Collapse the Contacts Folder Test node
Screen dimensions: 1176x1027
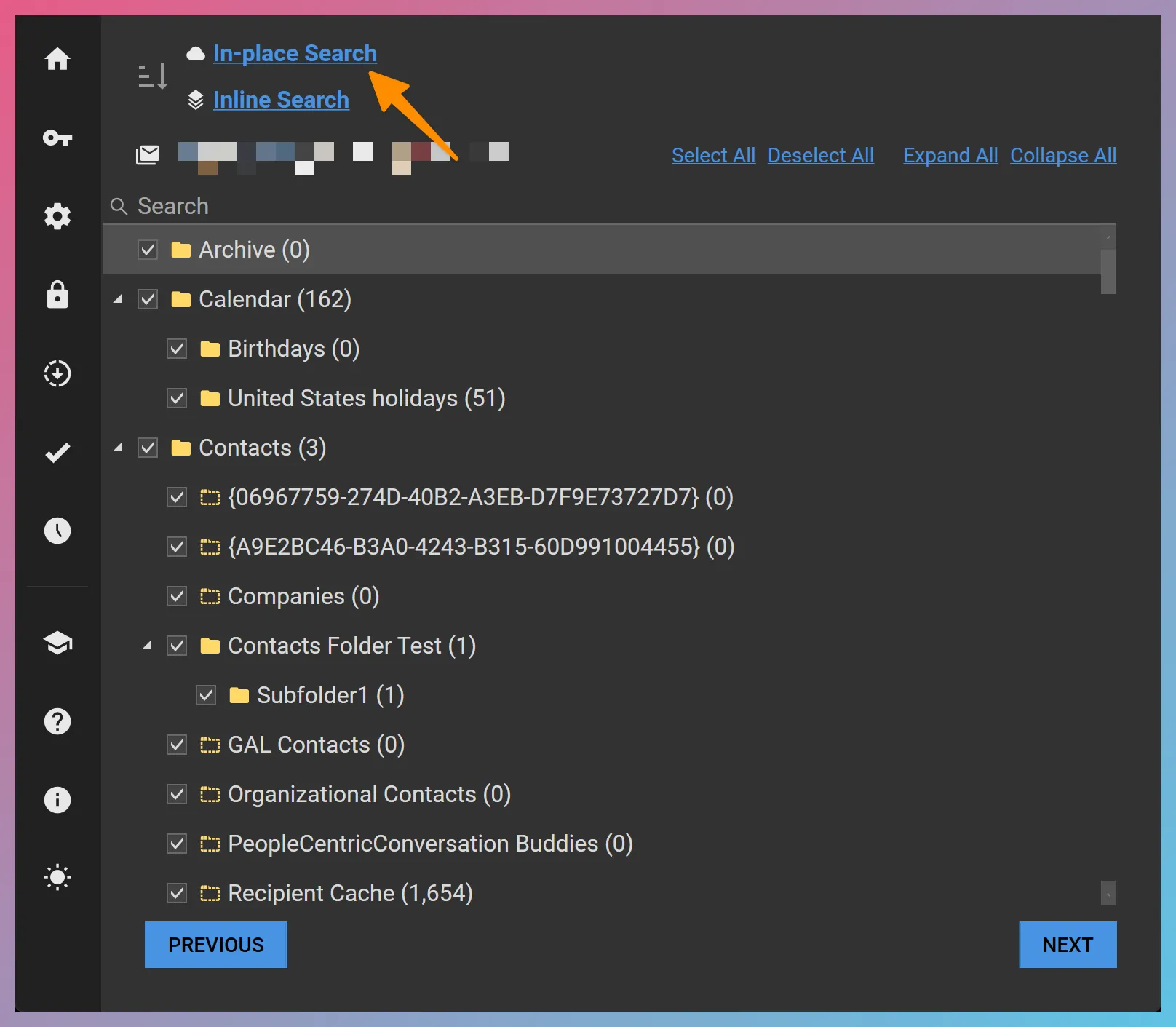148,646
